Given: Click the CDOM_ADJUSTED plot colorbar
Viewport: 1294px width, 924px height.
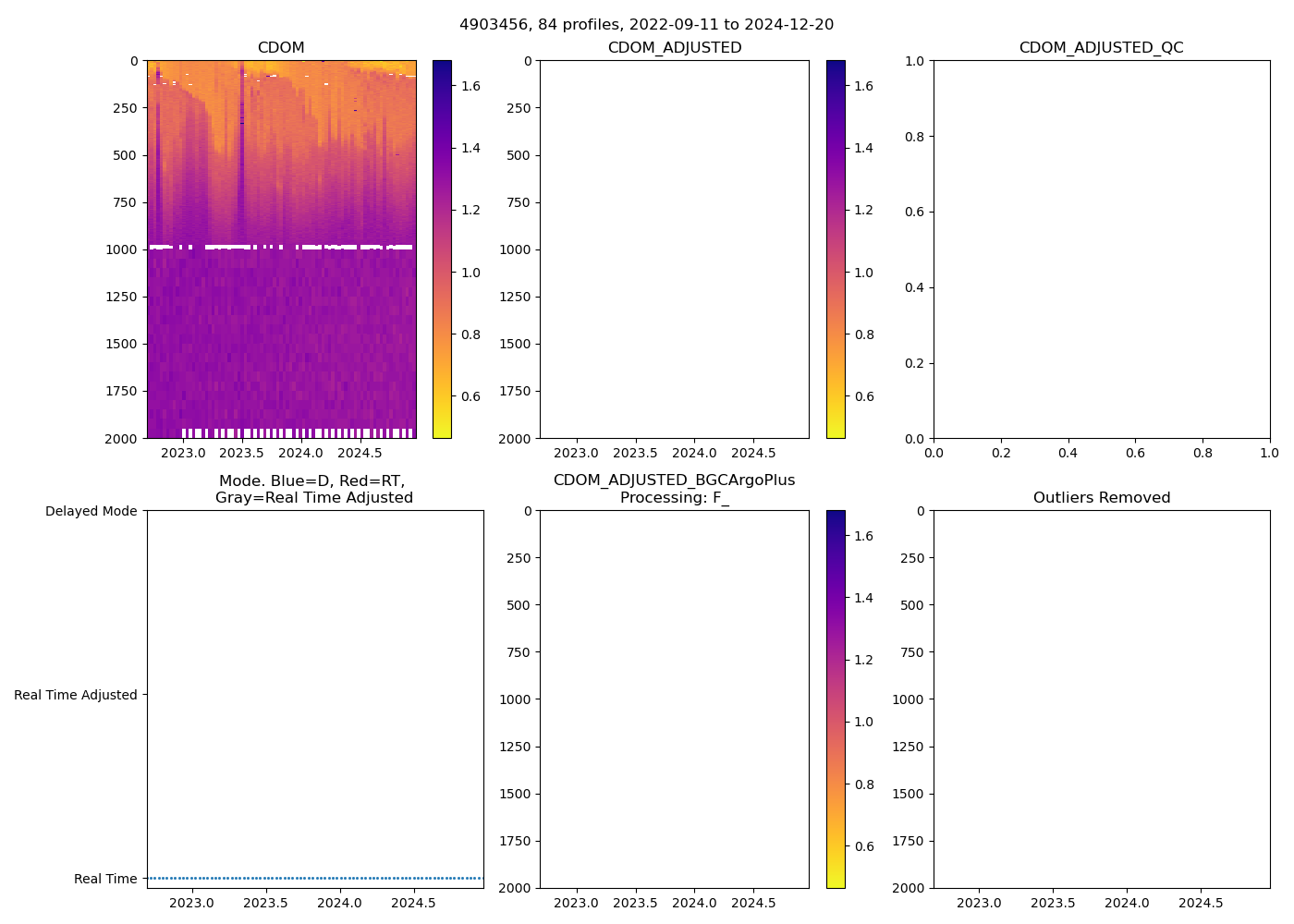Looking at the screenshot, I should tap(836, 249).
